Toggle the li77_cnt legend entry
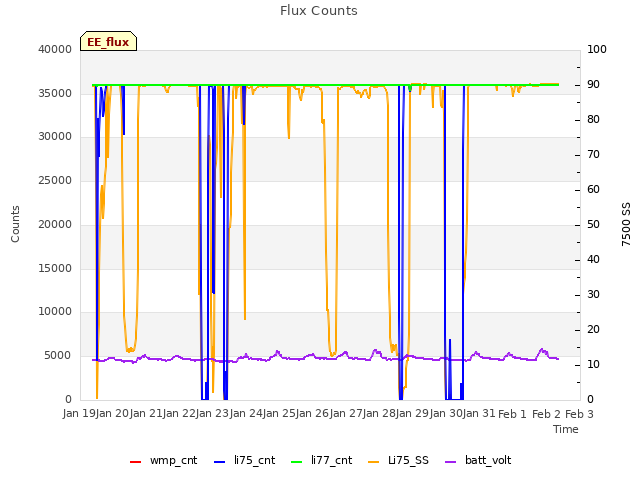 click(322, 461)
